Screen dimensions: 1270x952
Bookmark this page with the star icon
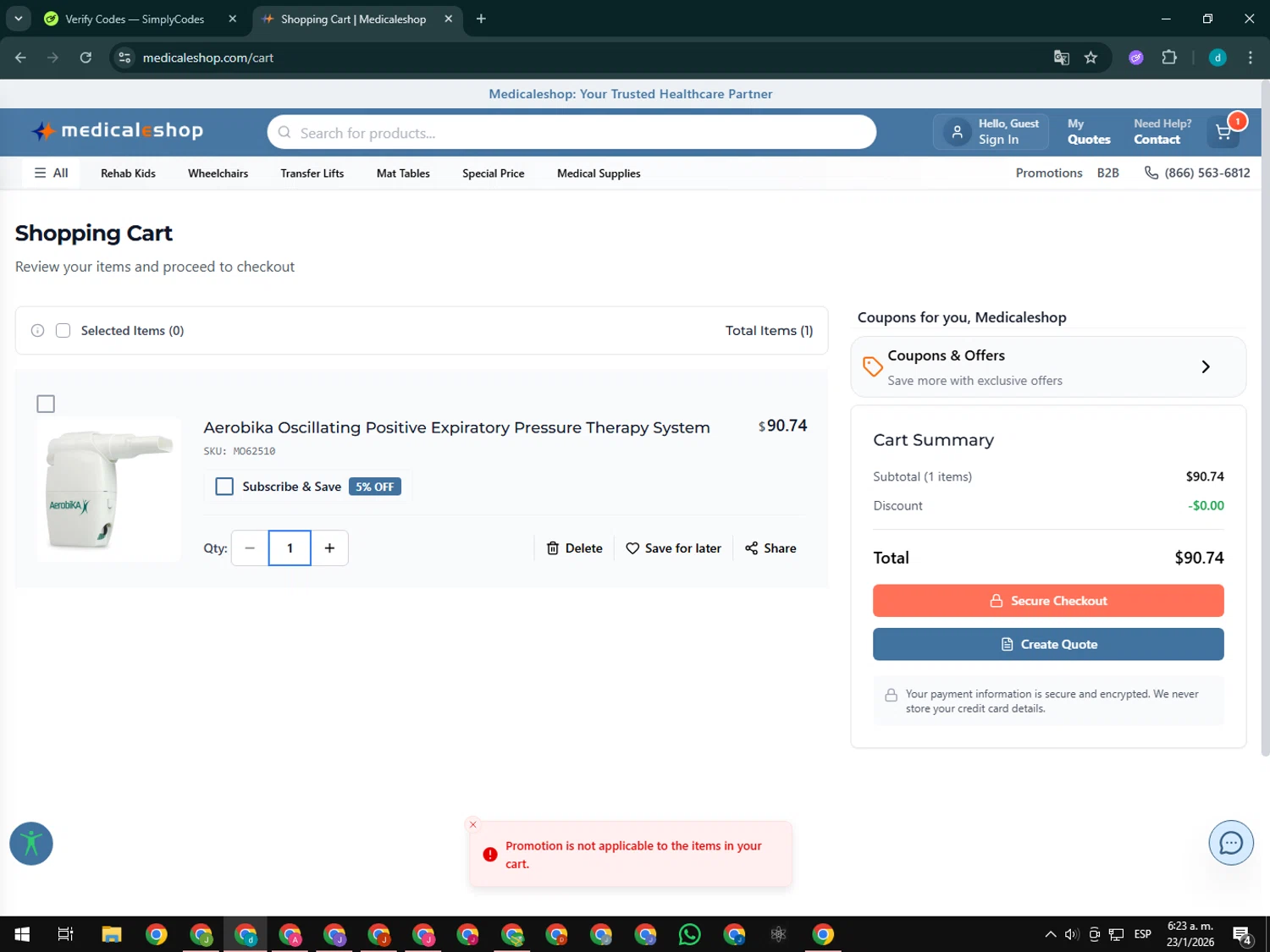pos(1091,58)
